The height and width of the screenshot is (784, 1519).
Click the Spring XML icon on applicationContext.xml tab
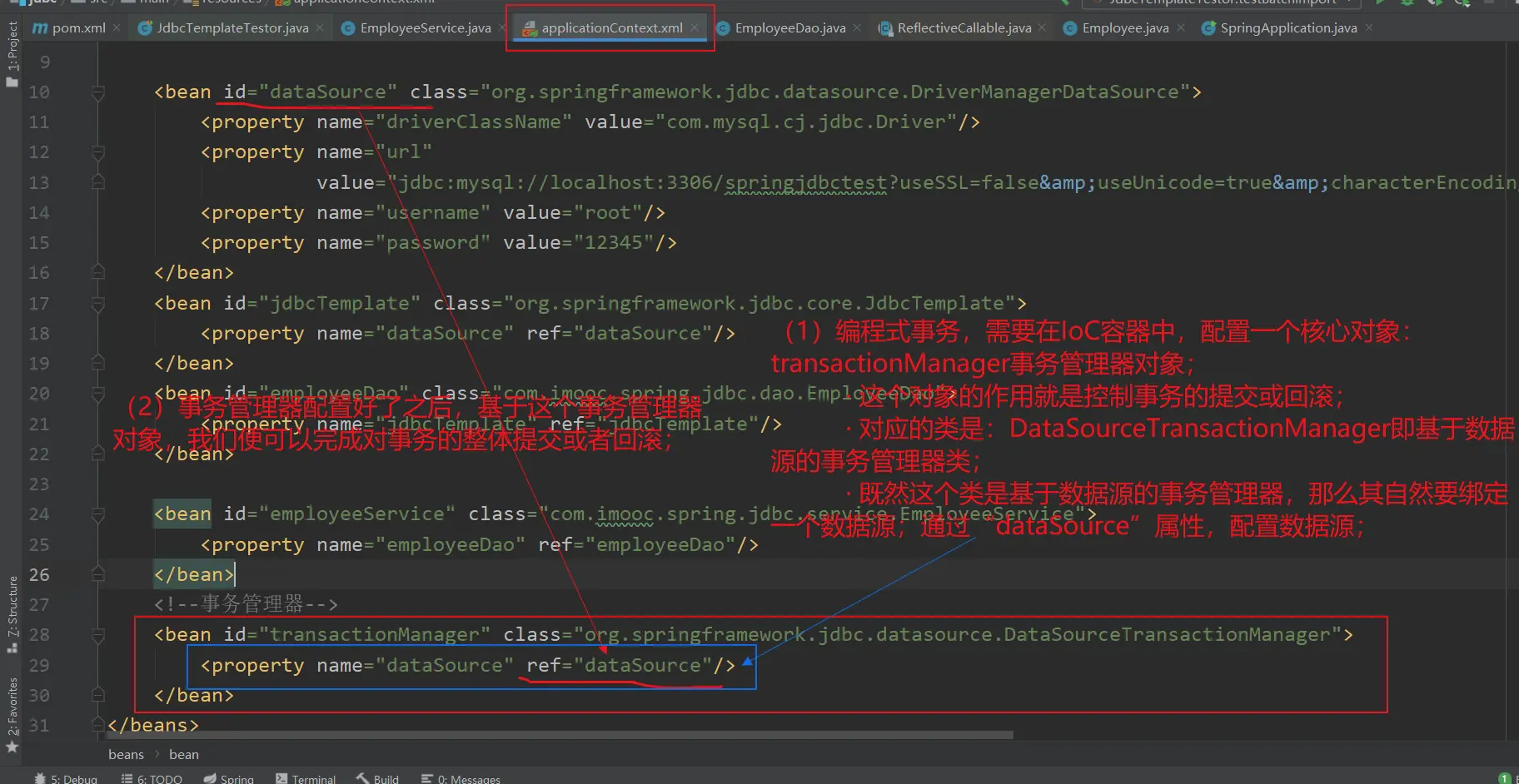click(x=530, y=29)
